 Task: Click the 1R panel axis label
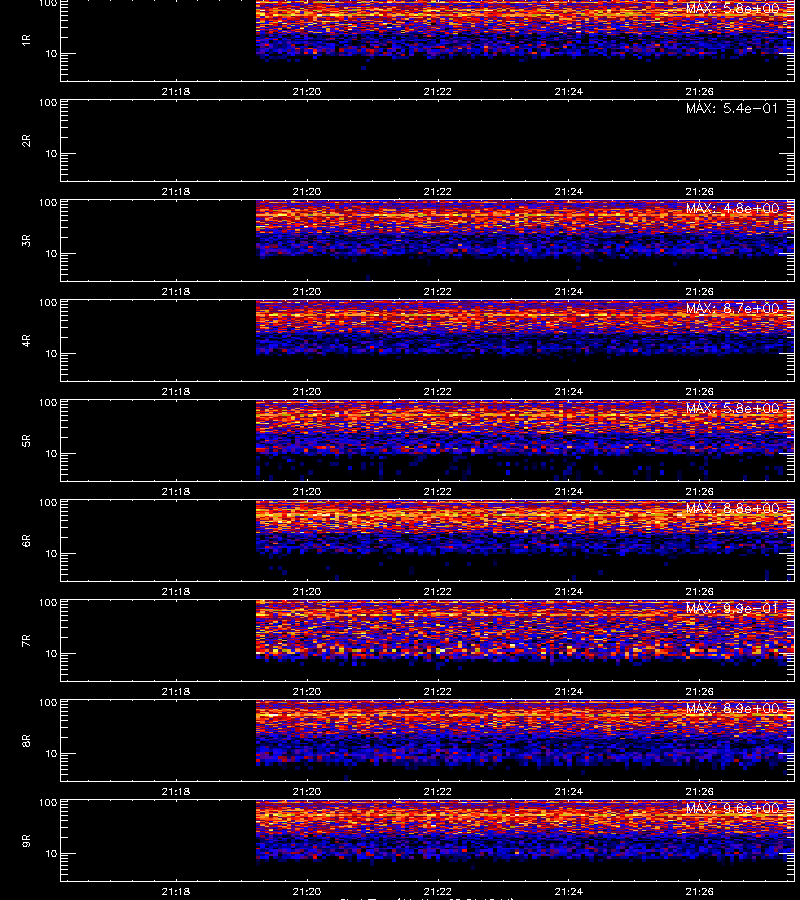pos(26,40)
